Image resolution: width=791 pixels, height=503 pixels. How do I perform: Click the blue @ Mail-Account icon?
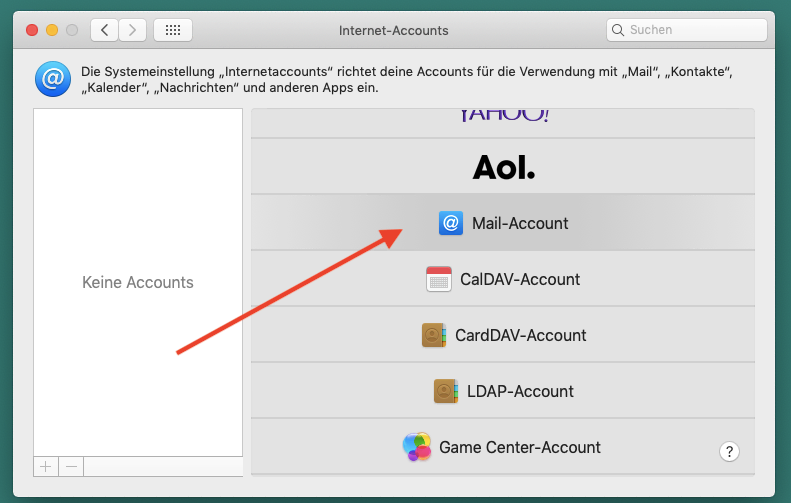pyautogui.click(x=451, y=224)
